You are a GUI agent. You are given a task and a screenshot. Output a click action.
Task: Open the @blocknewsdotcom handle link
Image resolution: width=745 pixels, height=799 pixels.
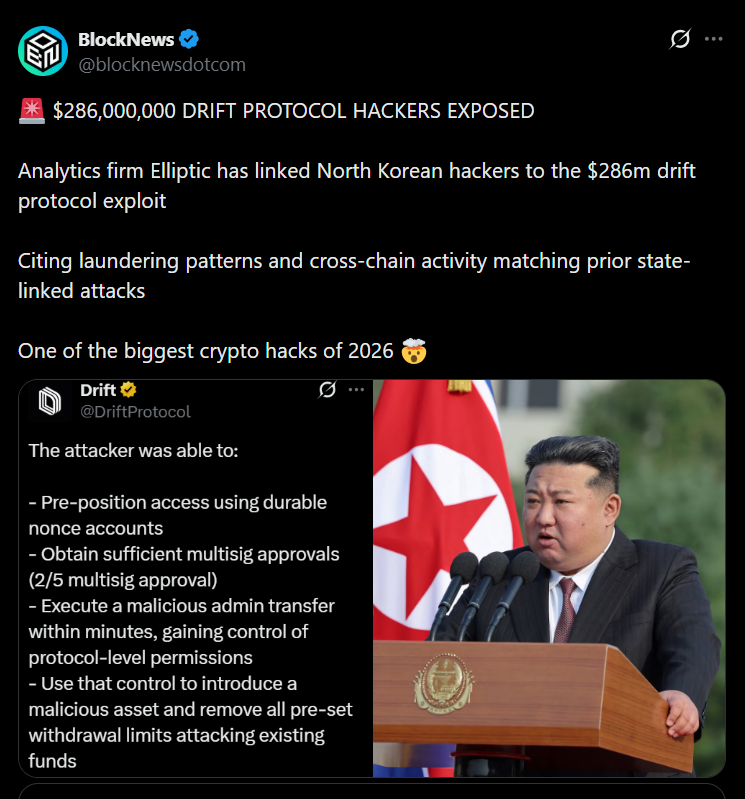click(x=162, y=65)
